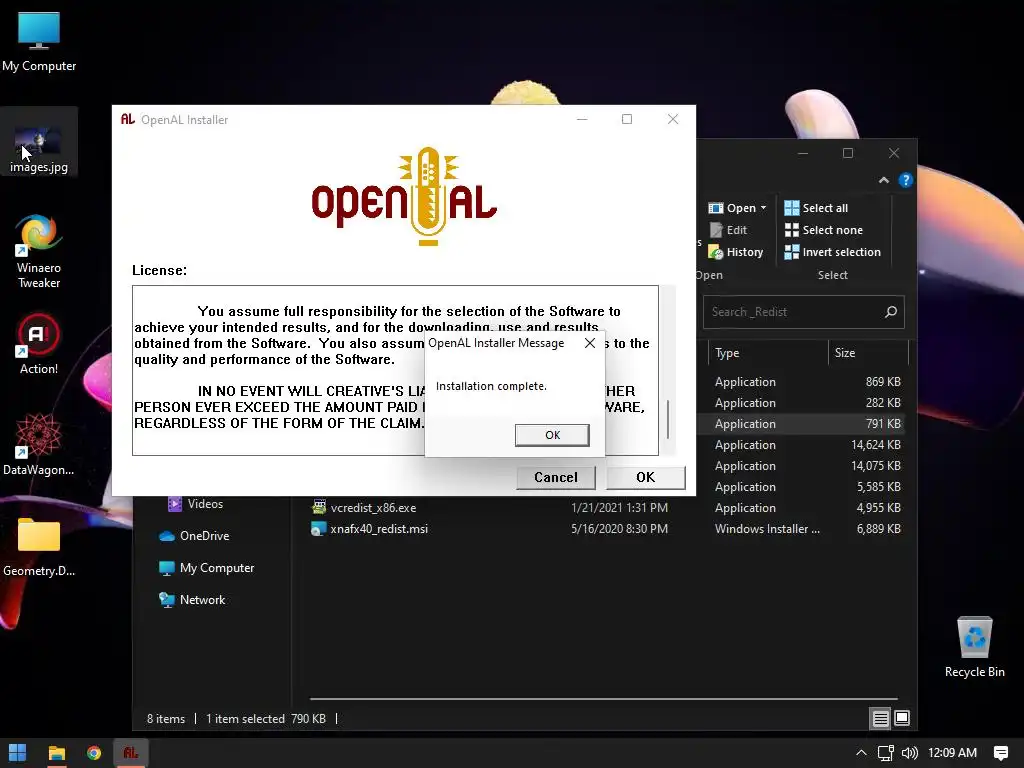Click Select none in the Explorer ribbon
This screenshot has width=1024, height=768.
coord(824,230)
